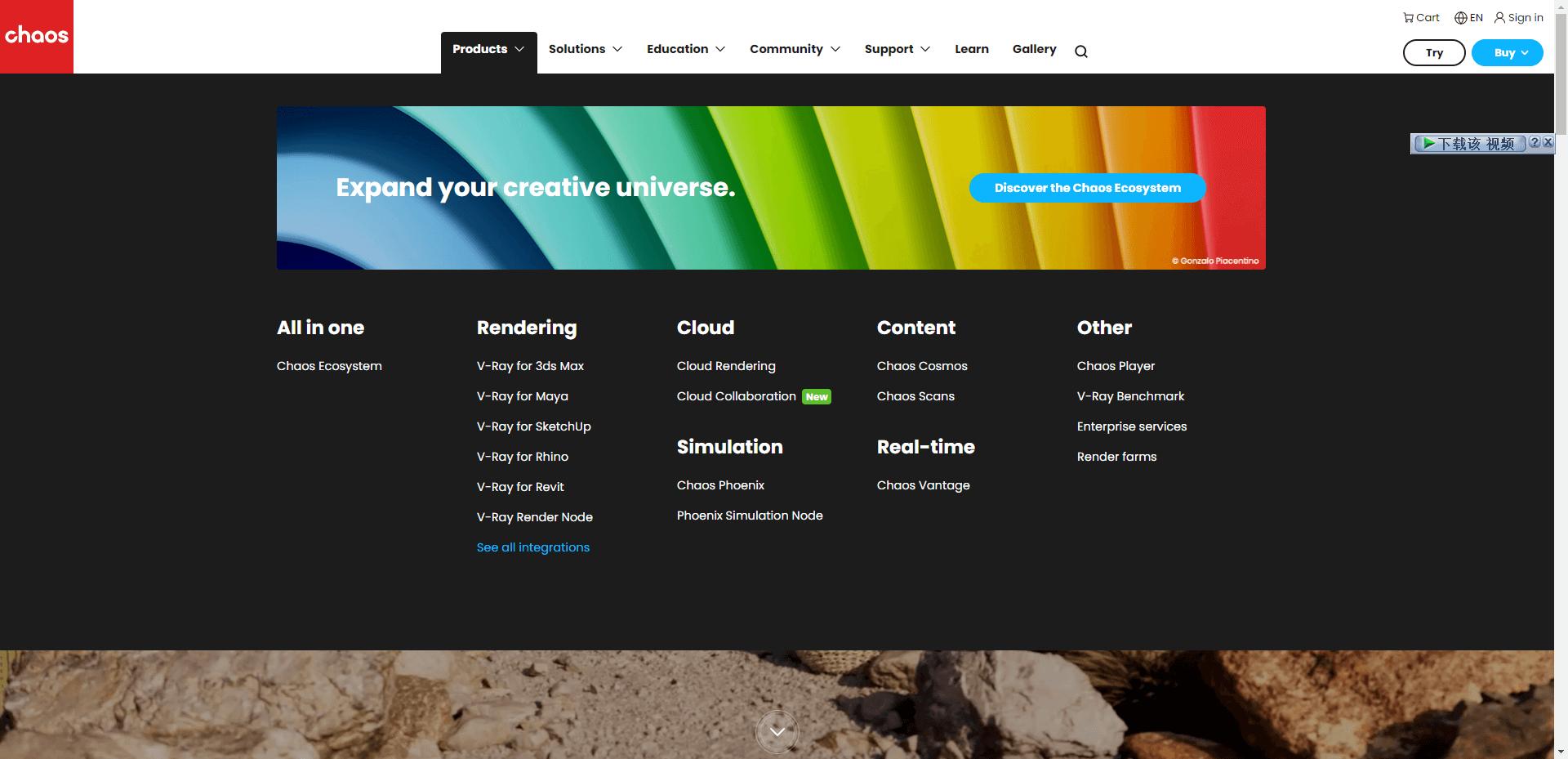The width and height of the screenshot is (1568, 759).
Task: Open V-Ray for Rhino
Action: point(523,457)
